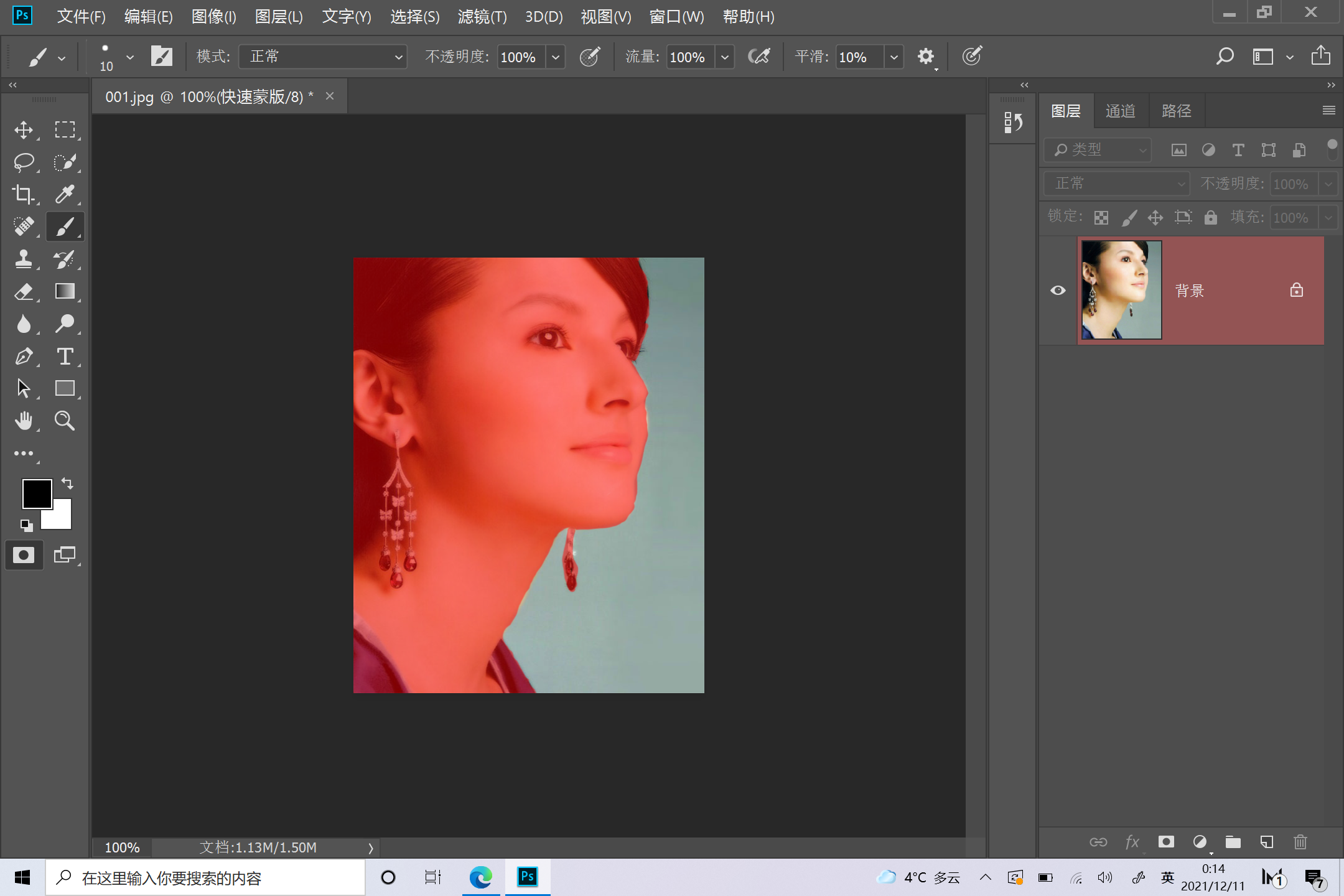Select the Dodge tool
This screenshot has width=1344, height=896.
coord(65,324)
